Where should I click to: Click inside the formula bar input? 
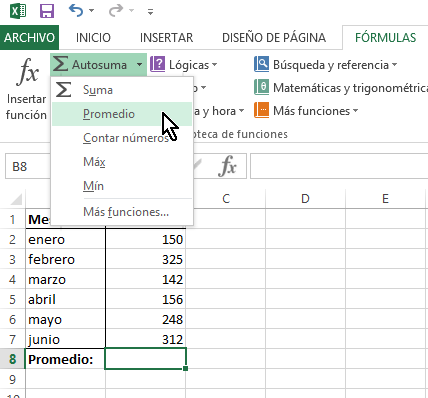(339, 166)
